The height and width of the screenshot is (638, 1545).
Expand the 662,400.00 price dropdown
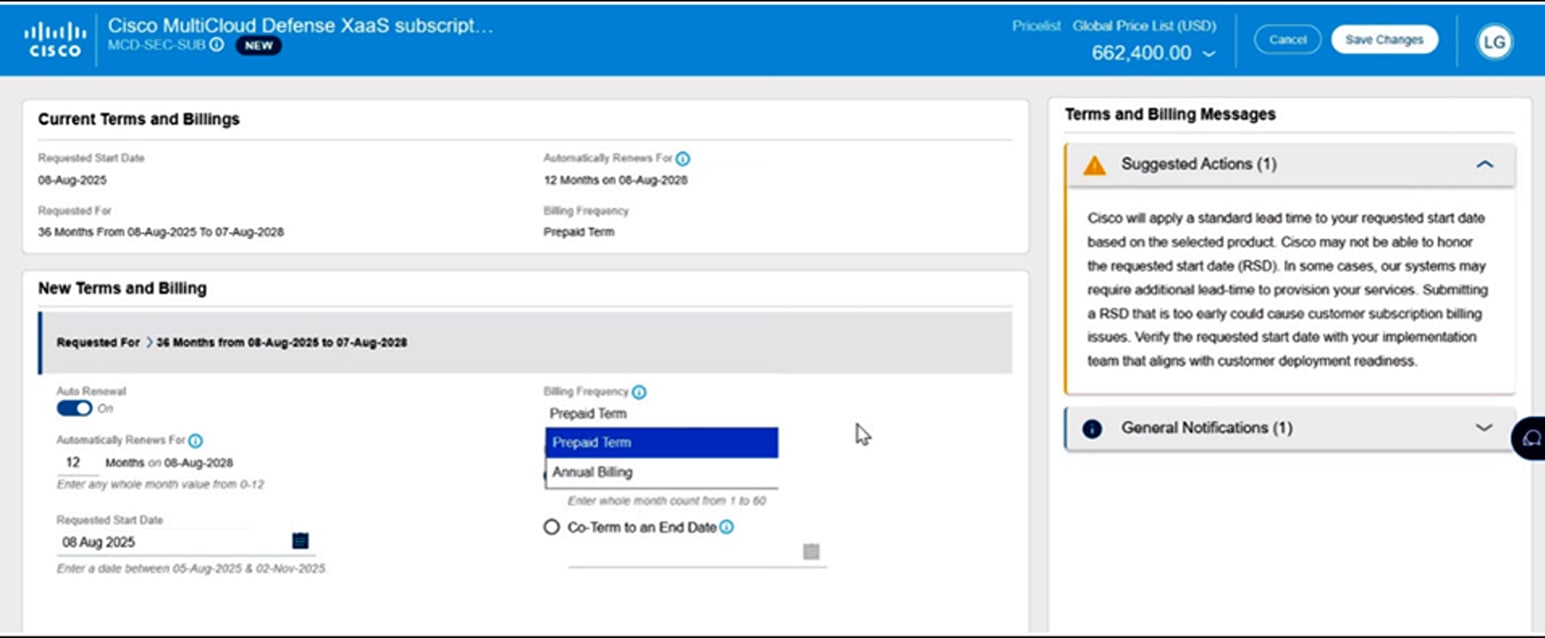click(x=1209, y=54)
